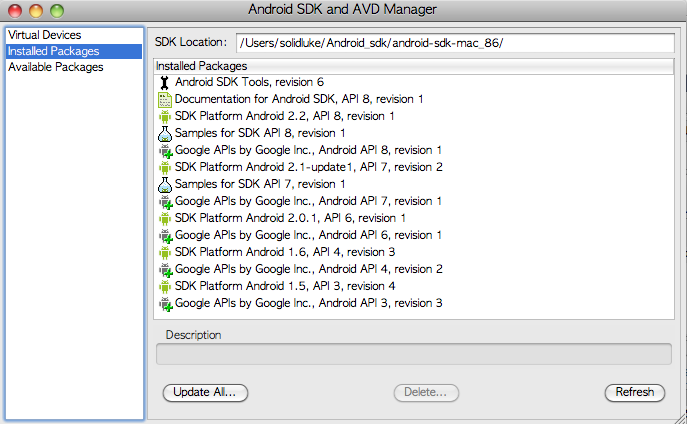This screenshot has width=687, height=424.
Task: Click the android icon for SDK Platform 2.2
Action: 165,117
